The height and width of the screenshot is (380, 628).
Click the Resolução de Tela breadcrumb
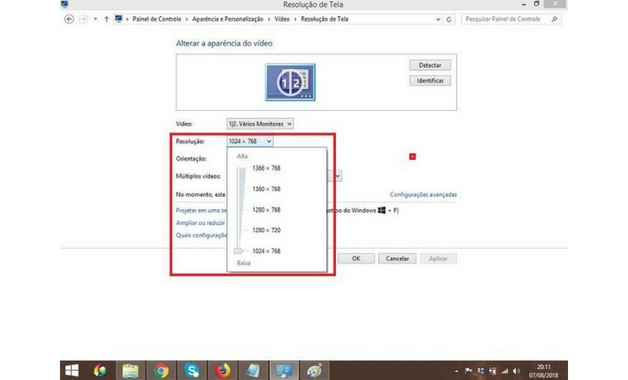pos(324,19)
